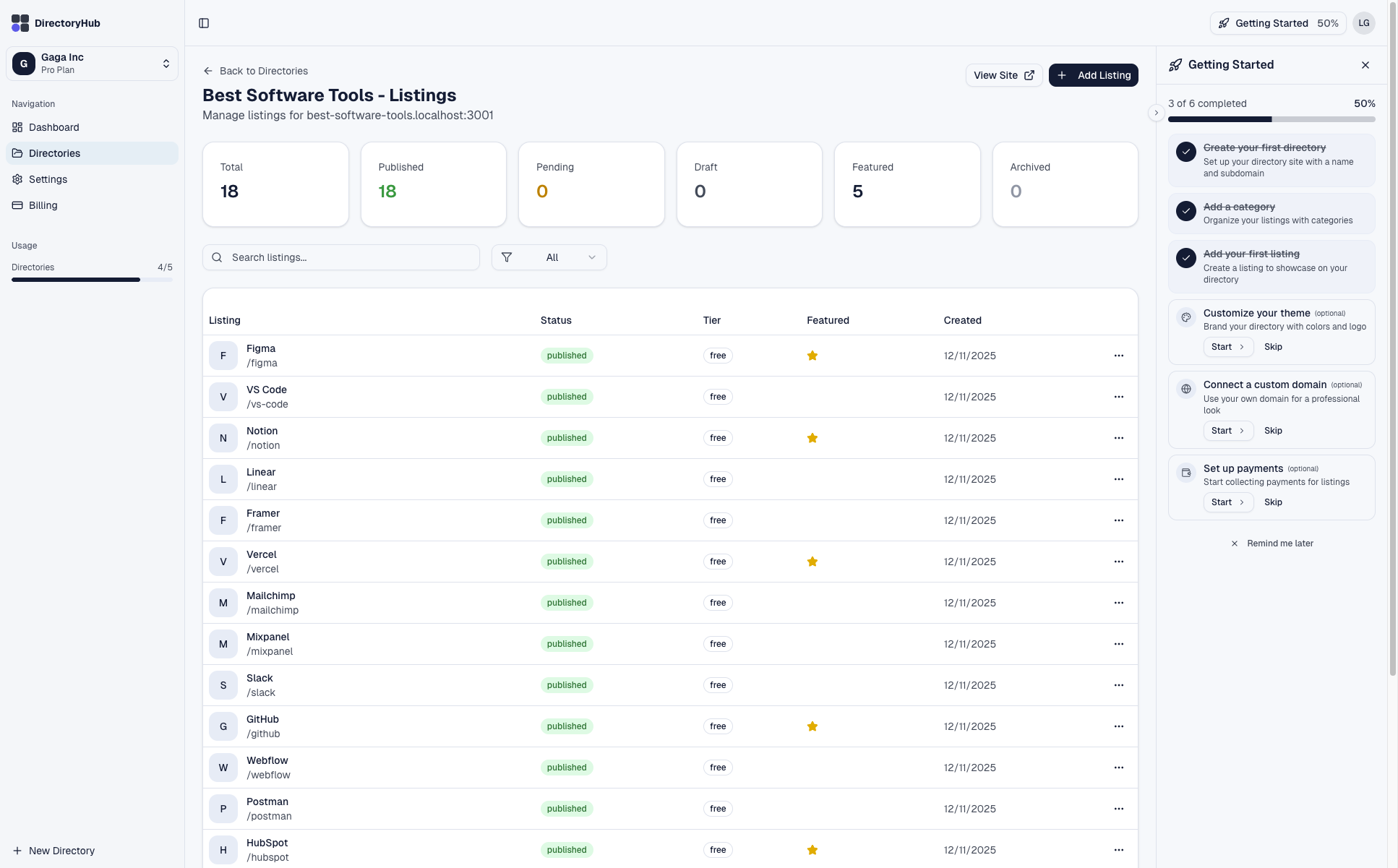Select the Settings gear icon in the sidebar

point(17,179)
